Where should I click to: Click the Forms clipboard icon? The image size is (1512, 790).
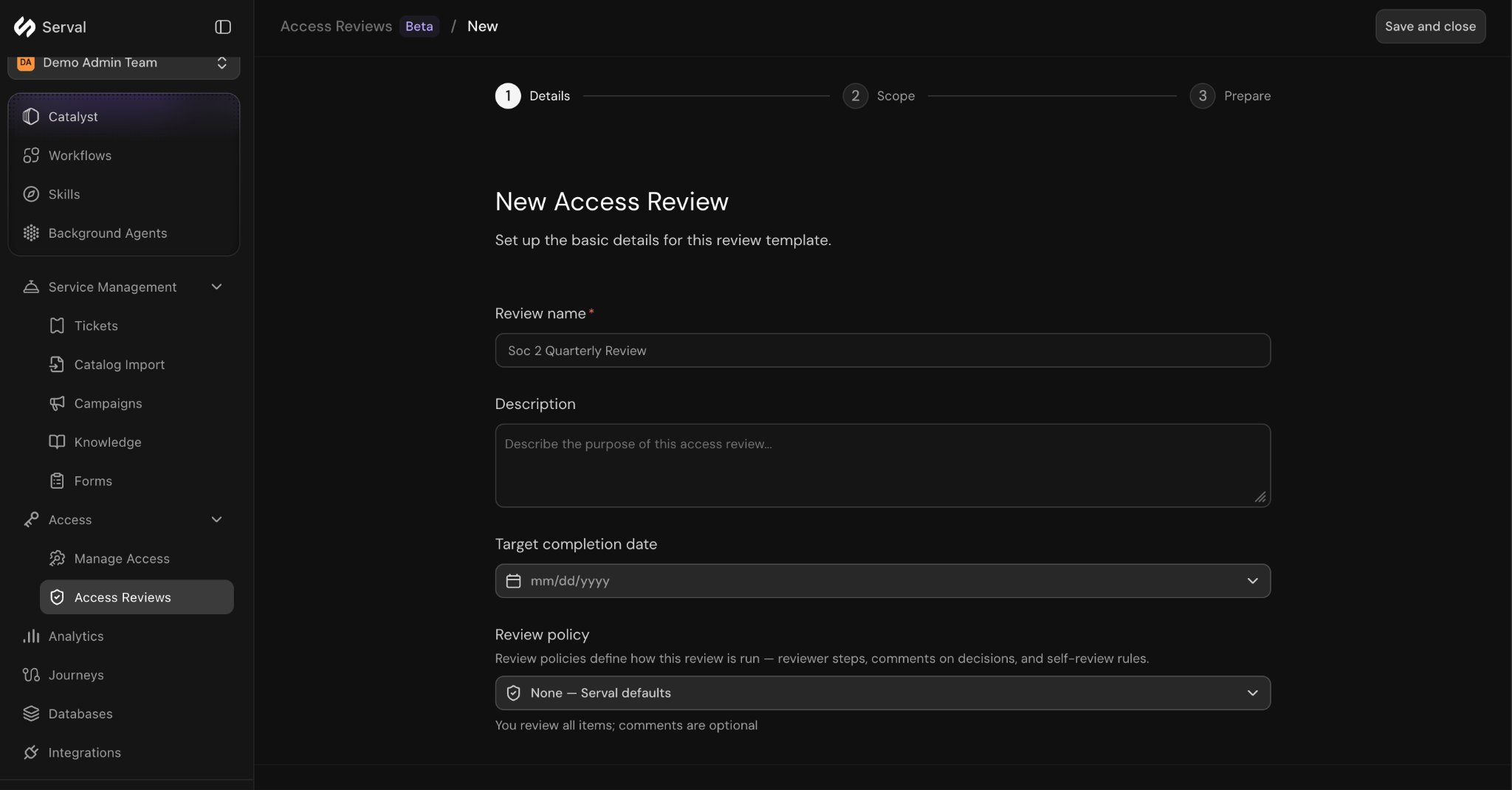point(57,481)
